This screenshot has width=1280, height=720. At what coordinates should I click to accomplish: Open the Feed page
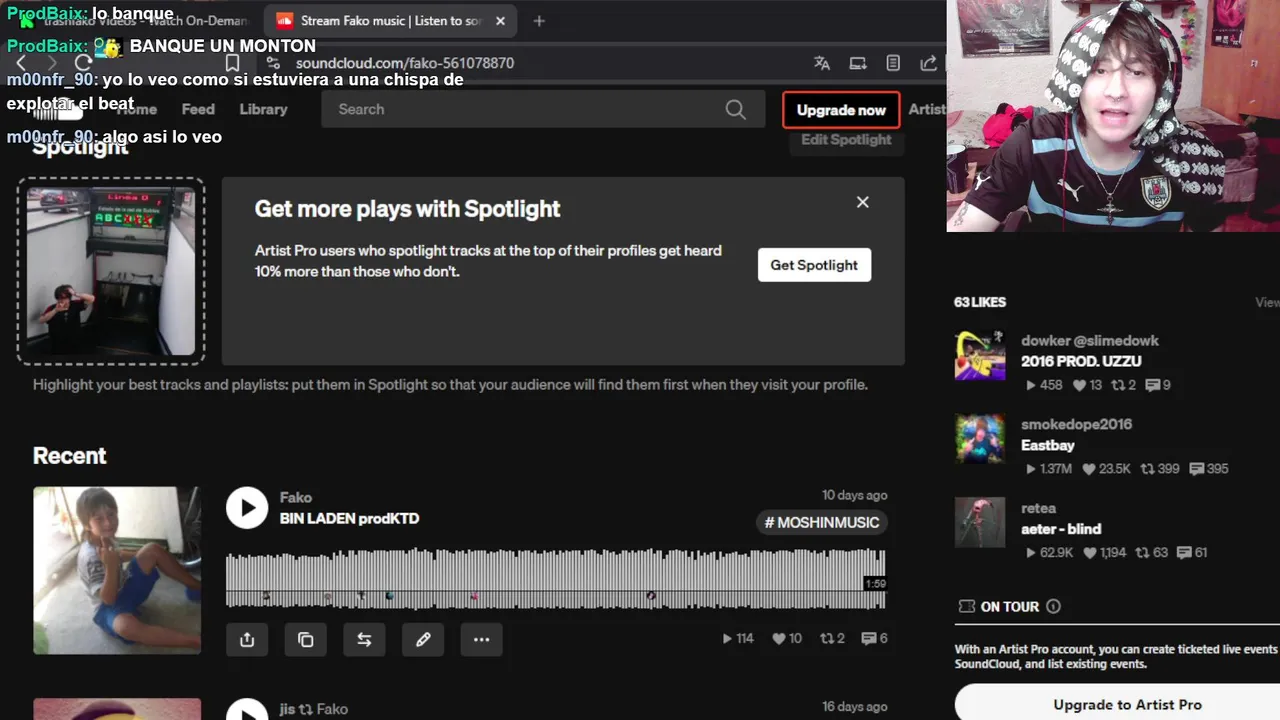(x=198, y=109)
